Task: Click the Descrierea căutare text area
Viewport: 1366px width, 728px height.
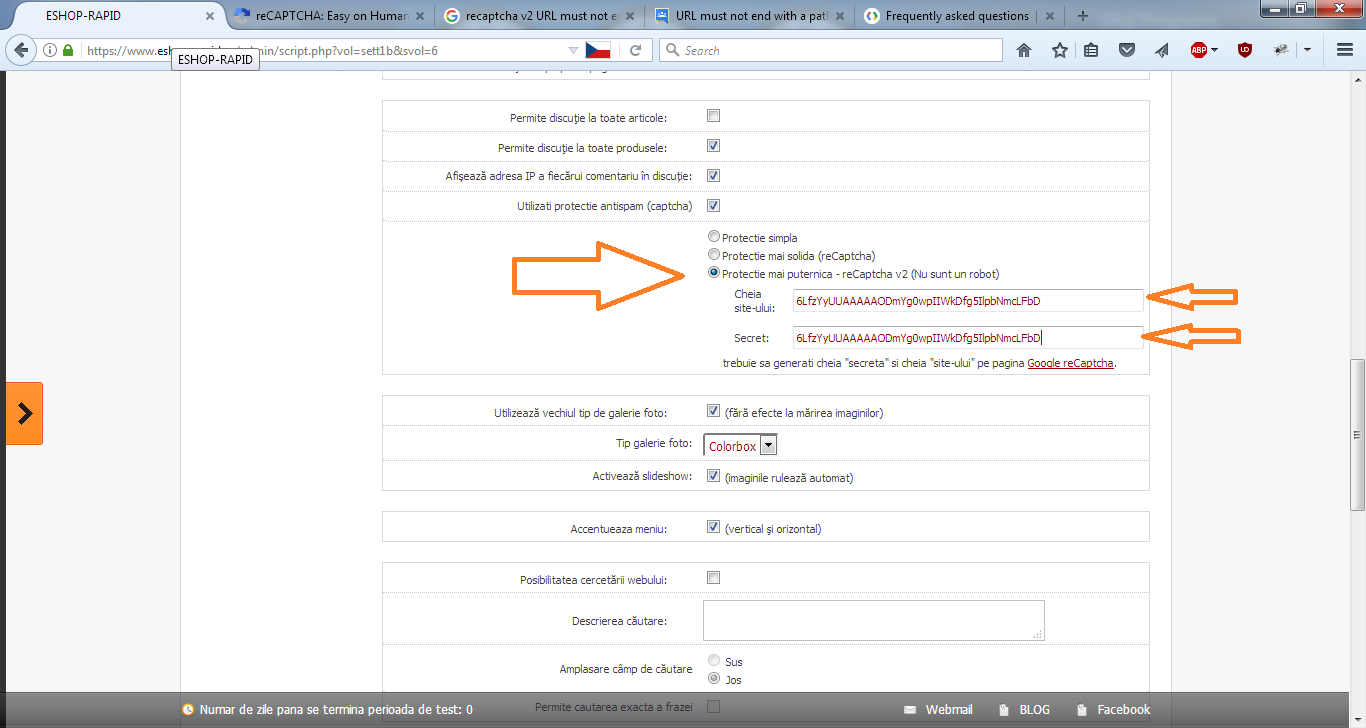Action: coord(874,620)
